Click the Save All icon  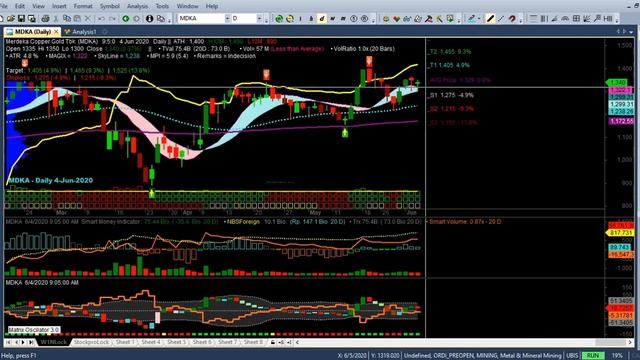pos(31,18)
